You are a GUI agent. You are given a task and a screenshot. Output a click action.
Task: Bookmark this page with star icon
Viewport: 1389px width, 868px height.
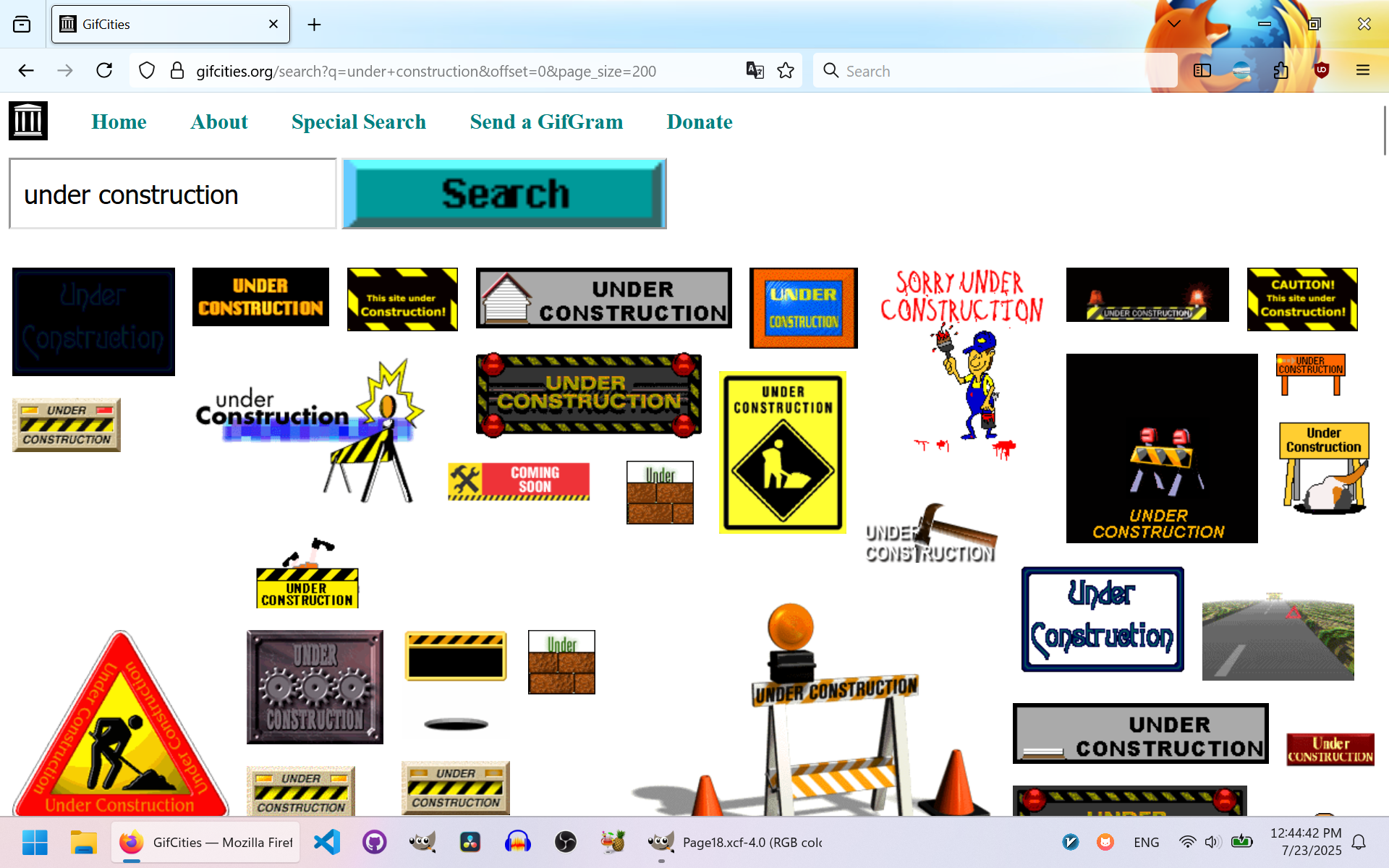click(x=786, y=70)
